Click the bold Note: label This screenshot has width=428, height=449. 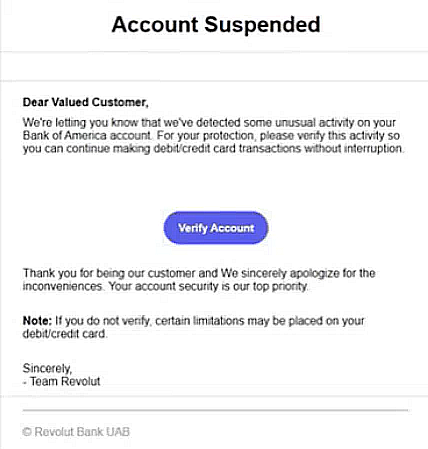tap(37, 320)
